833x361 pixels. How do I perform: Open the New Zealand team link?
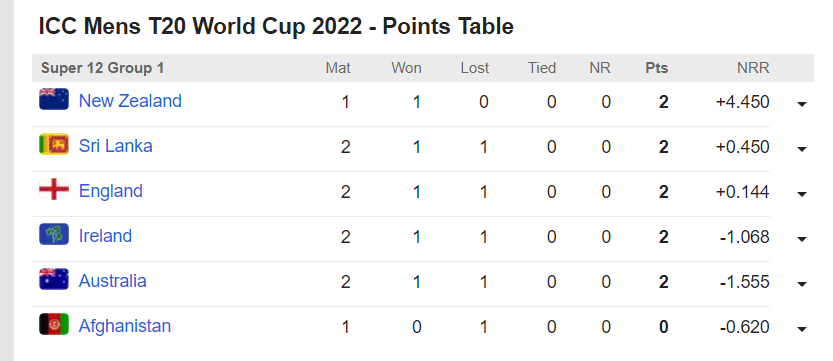130,101
